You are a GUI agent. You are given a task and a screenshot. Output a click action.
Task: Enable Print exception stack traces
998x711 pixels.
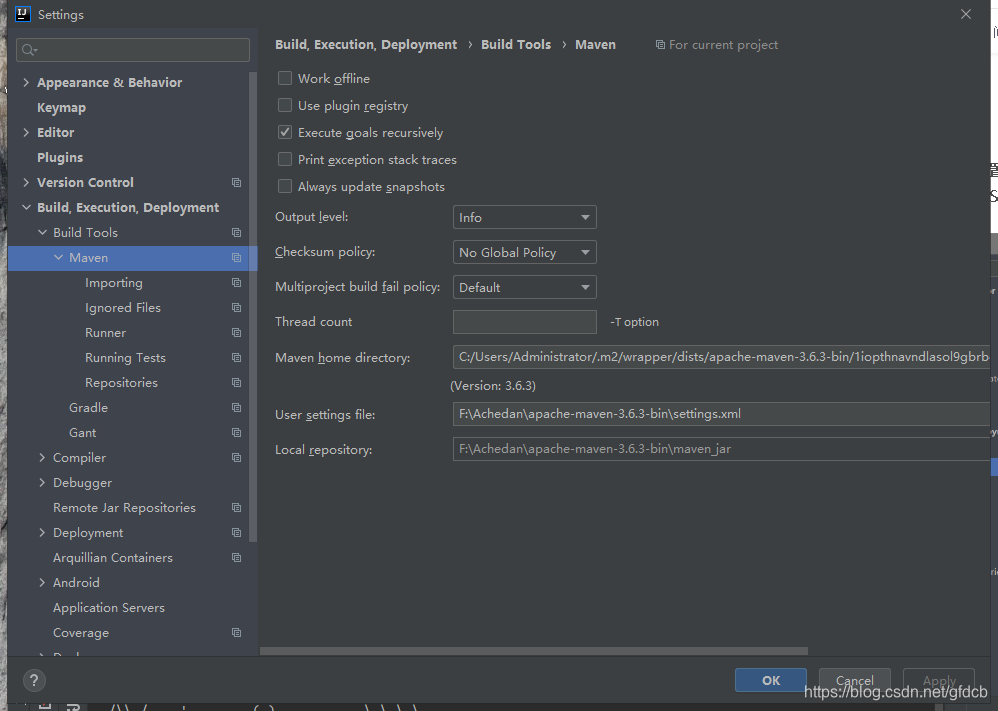pos(285,159)
